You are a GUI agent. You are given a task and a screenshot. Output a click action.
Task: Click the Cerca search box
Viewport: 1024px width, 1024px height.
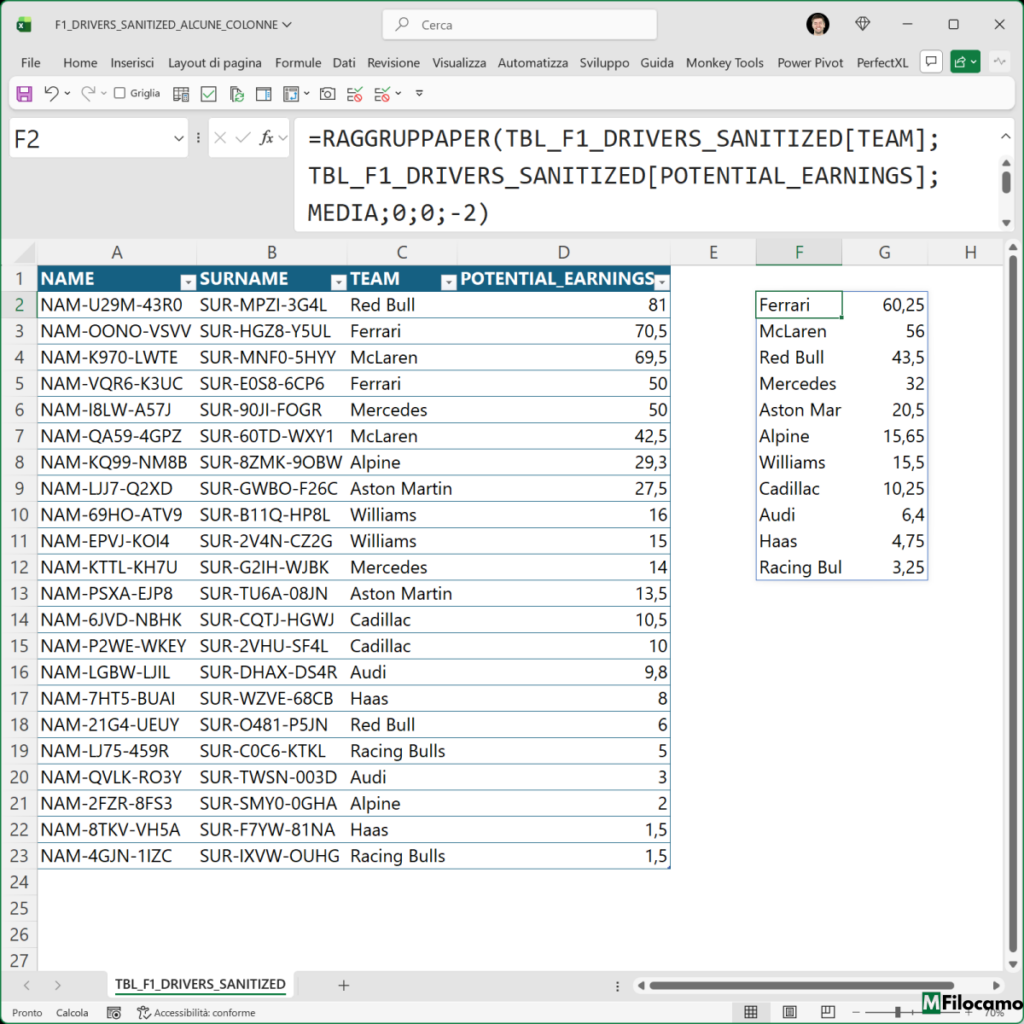click(520, 25)
